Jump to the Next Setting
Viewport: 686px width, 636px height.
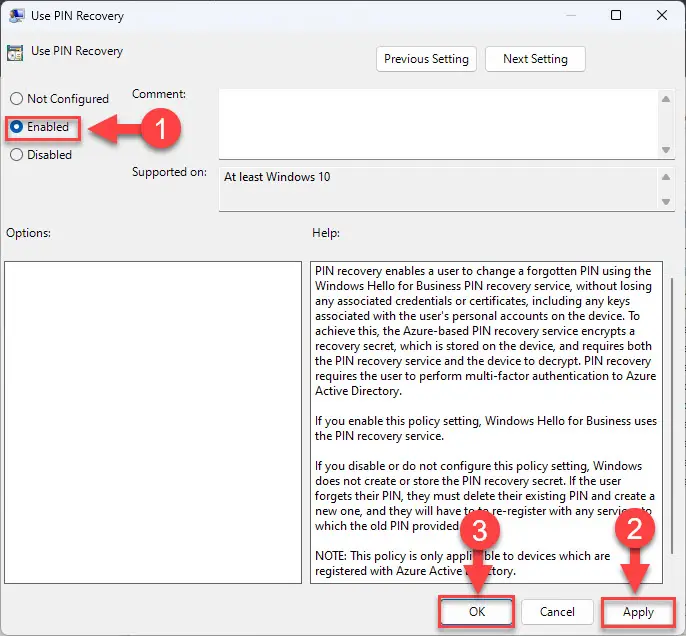point(535,59)
